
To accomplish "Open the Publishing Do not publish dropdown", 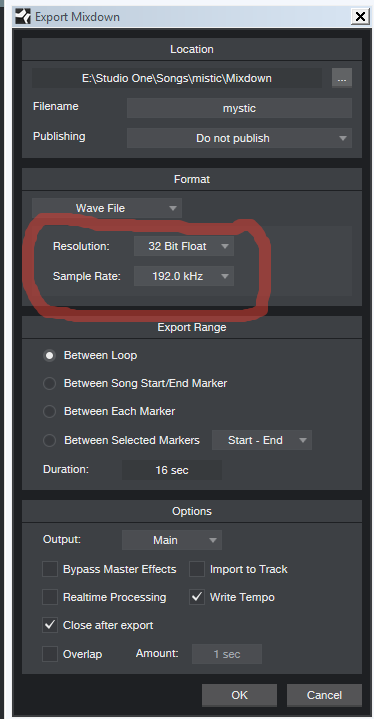I will pos(239,138).
